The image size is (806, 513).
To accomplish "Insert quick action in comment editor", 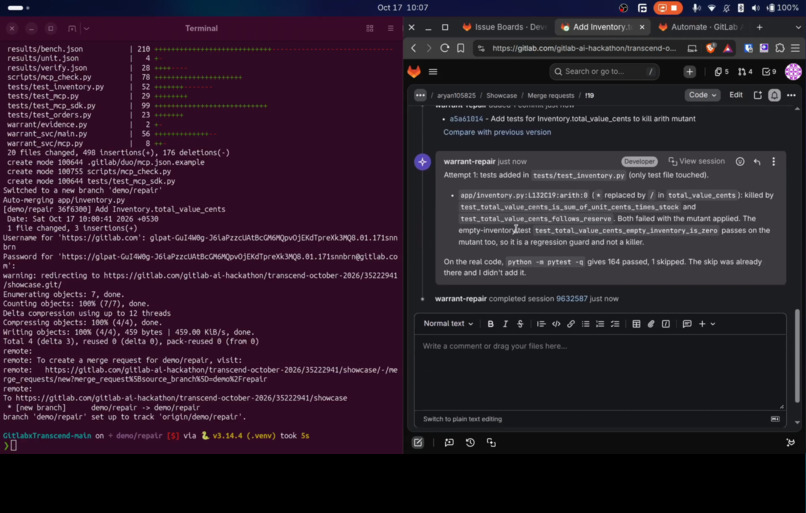I will click(666, 324).
